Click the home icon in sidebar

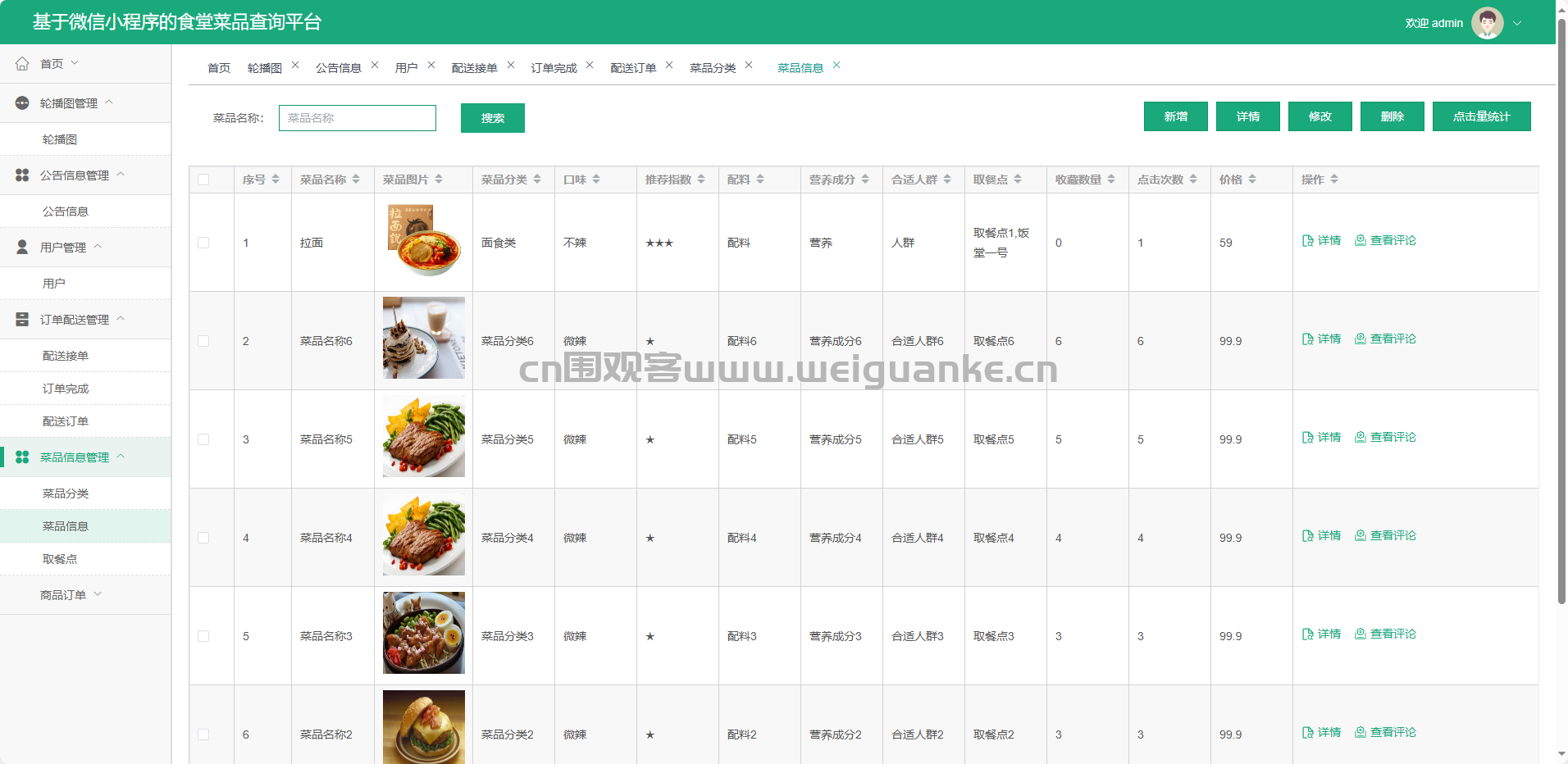point(22,64)
